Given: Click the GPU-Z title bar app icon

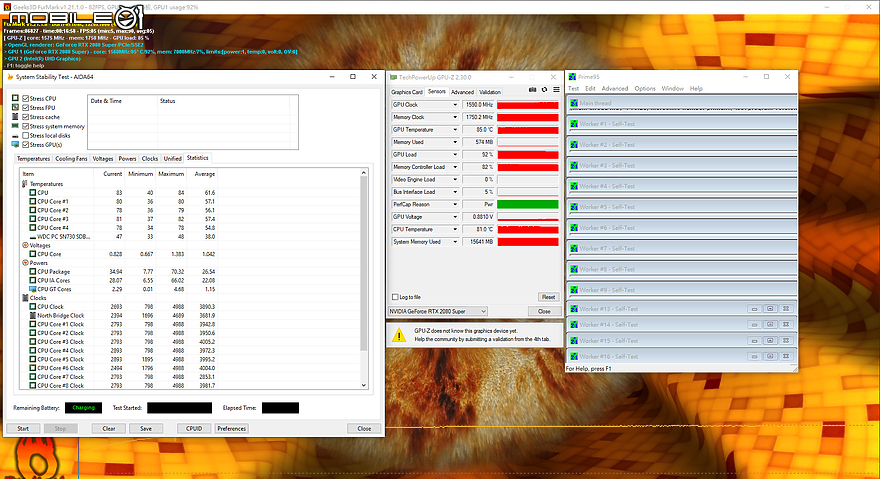Looking at the screenshot, I should (x=393, y=77).
